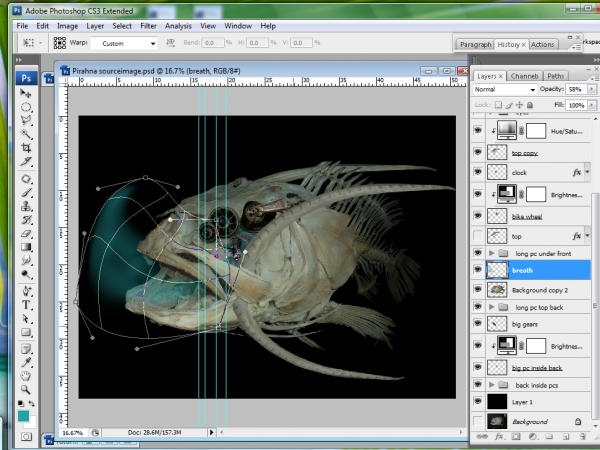Click the Hue/Saturation layer mask thumbnail
This screenshot has width=600, height=450.
click(536, 131)
